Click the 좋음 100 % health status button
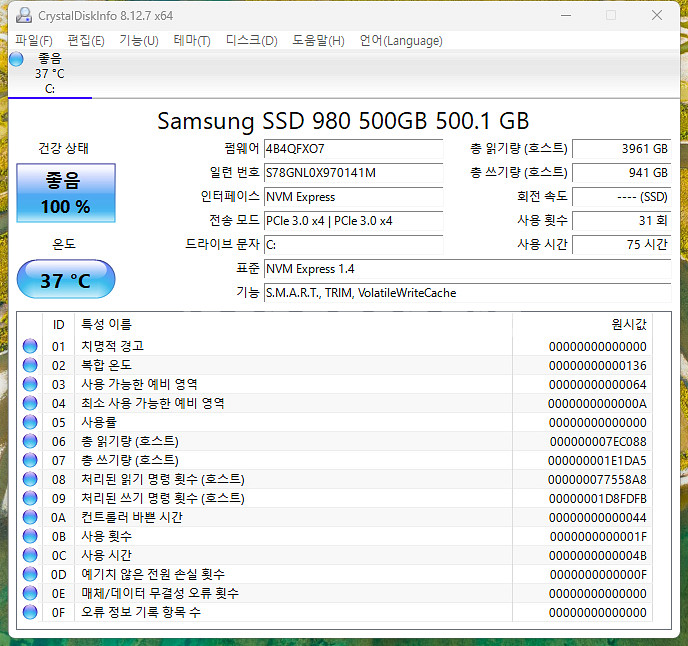688x646 pixels. pyautogui.click(x=66, y=193)
